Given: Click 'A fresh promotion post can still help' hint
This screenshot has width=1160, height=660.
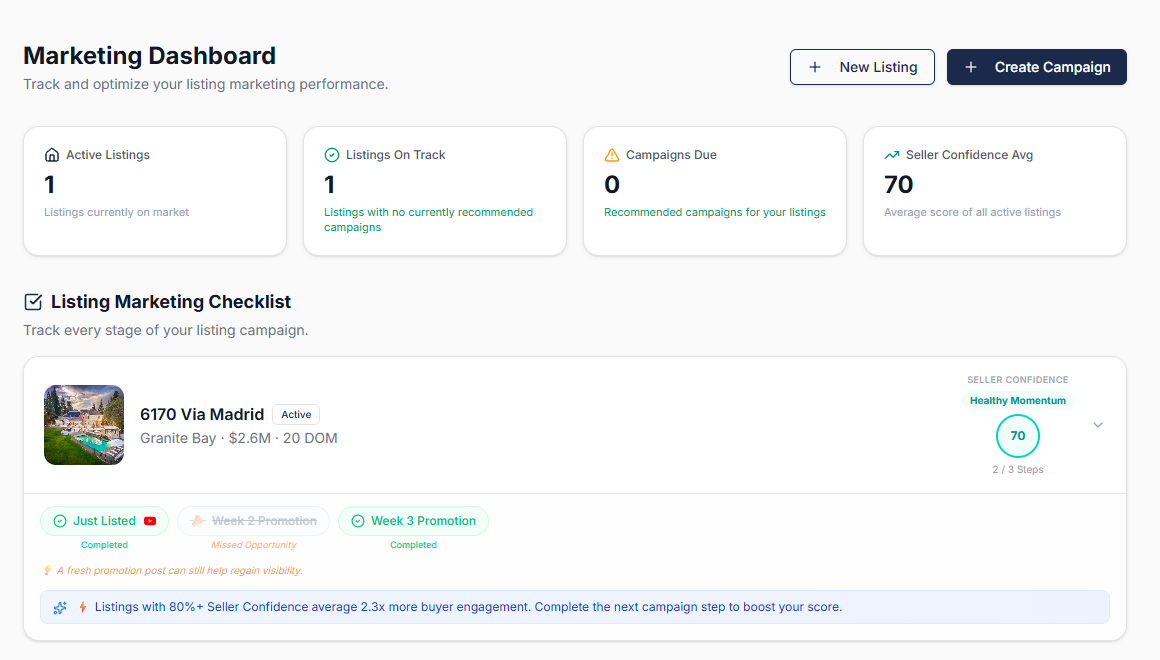Looking at the screenshot, I should pyautogui.click(x=180, y=570).
